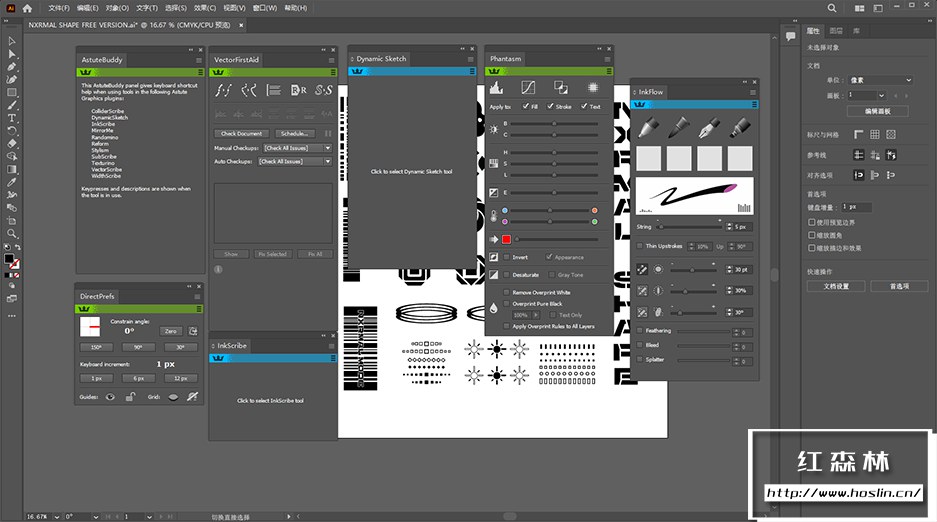Toggle Phantasm Apply to Stroke checkbox
The width and height of the screenshot is (937, 522).
point(550,106)
